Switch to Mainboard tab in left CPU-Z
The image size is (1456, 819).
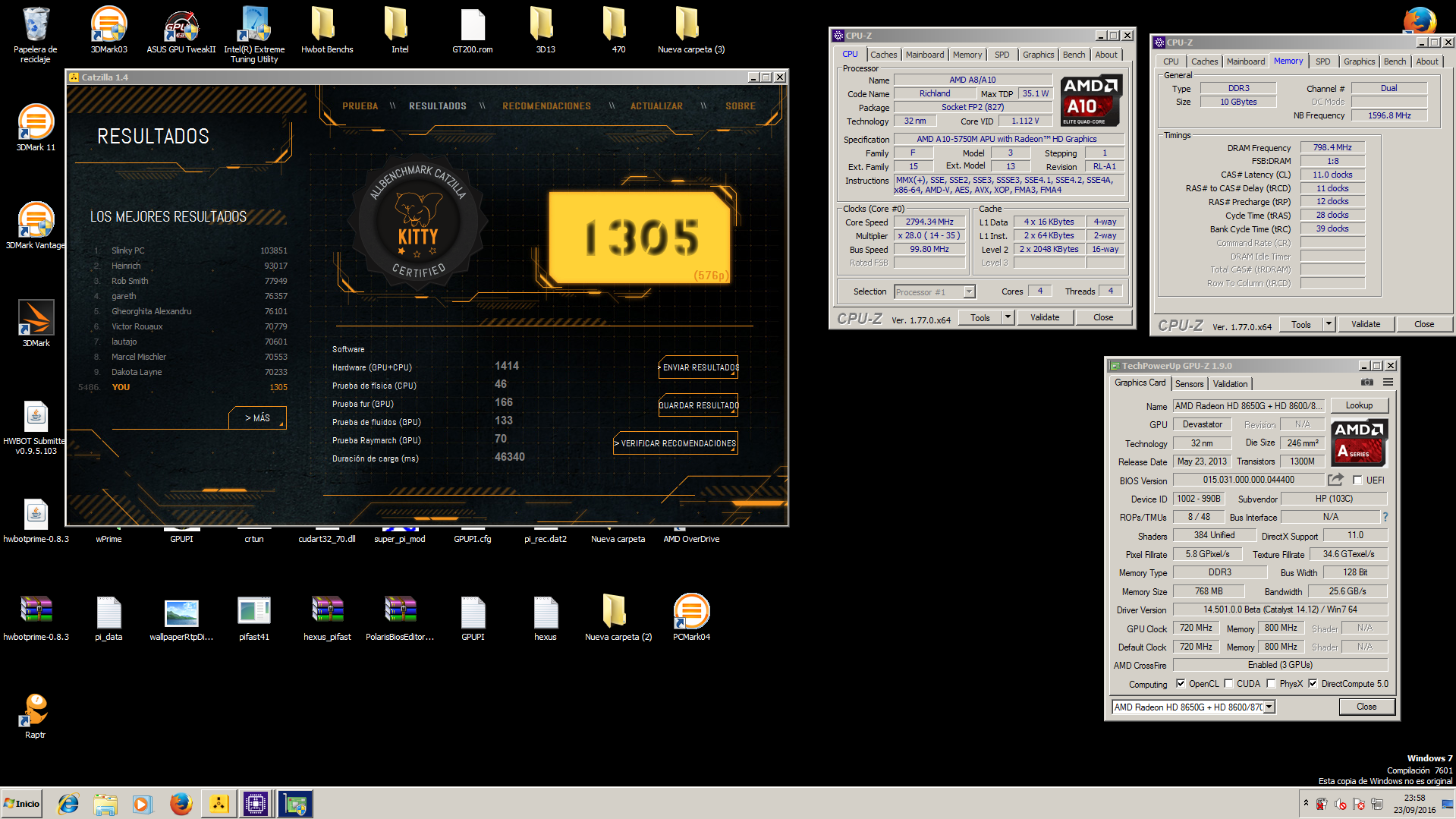925,55
